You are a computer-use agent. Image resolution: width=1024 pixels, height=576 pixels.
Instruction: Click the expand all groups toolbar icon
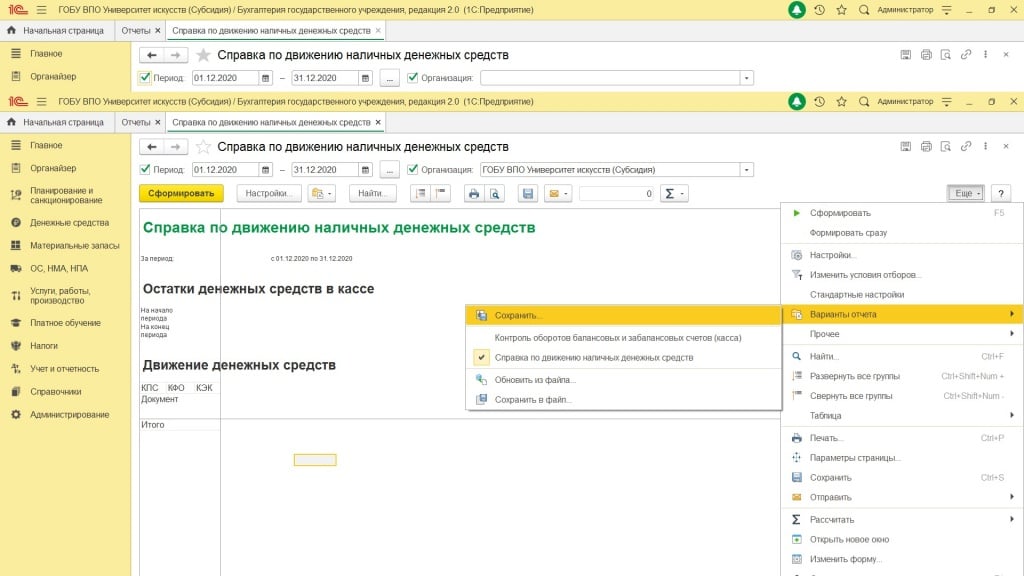(421, 194)
